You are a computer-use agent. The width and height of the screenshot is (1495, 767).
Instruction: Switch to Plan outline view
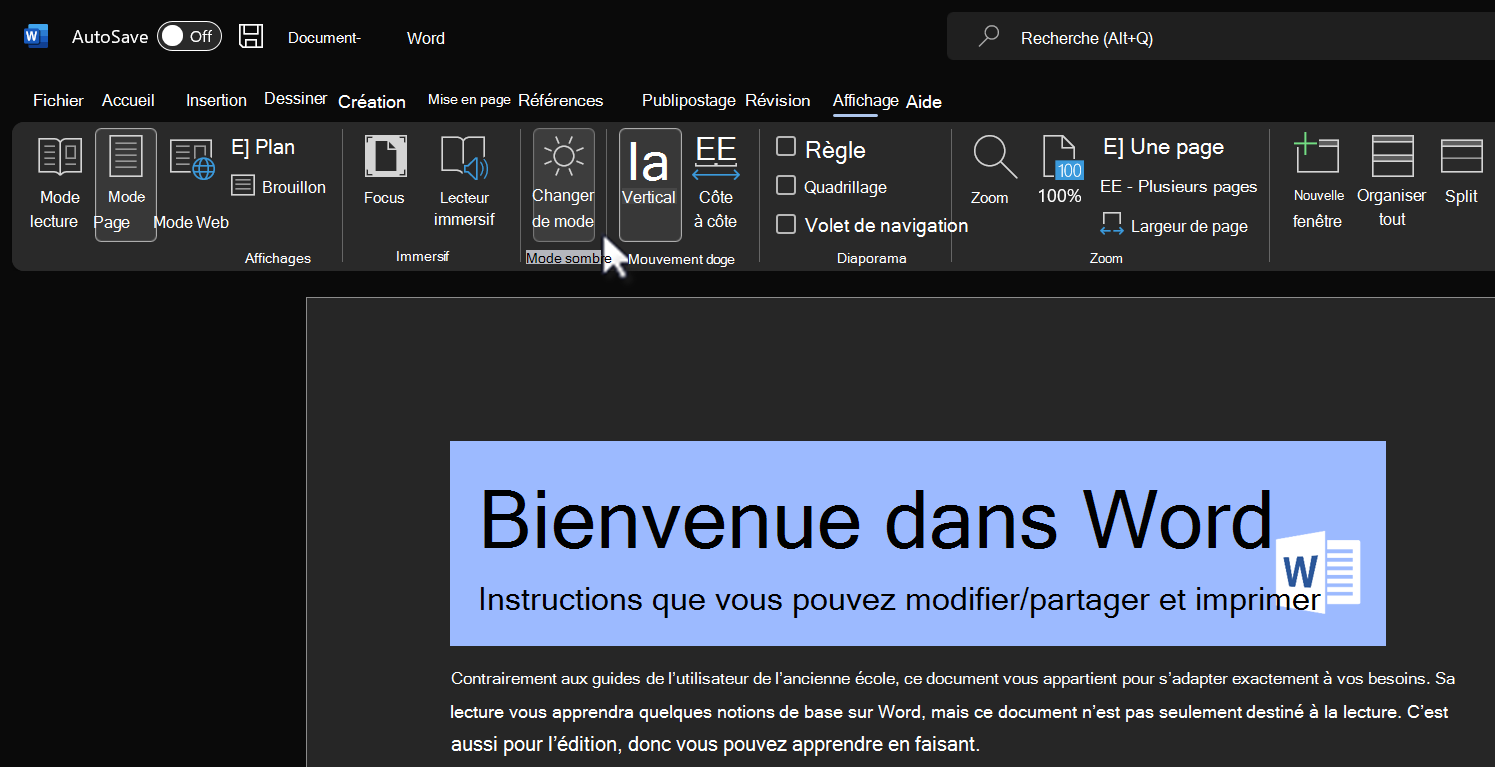(x=263, y=147)
